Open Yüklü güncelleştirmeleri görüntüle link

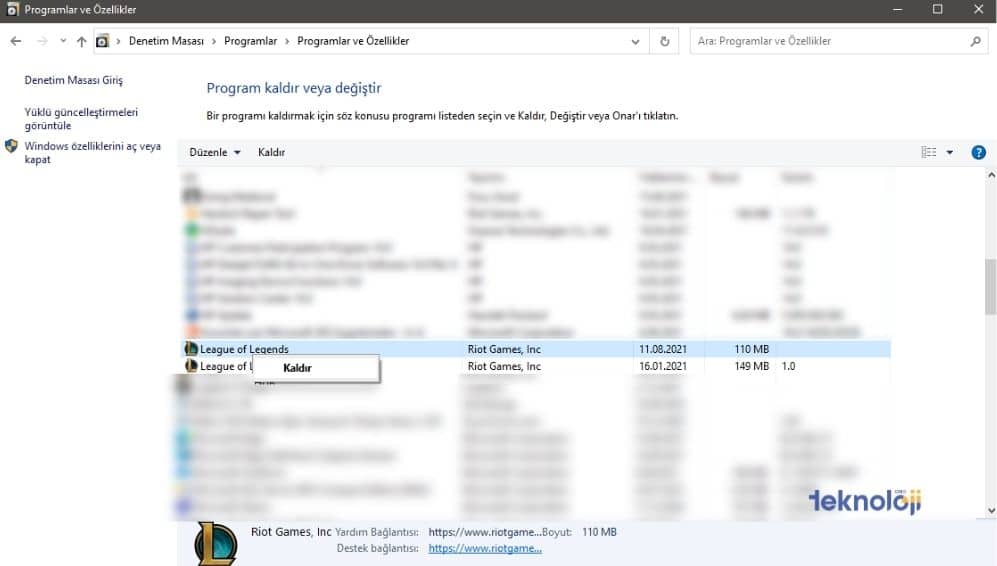pos(81,119)
